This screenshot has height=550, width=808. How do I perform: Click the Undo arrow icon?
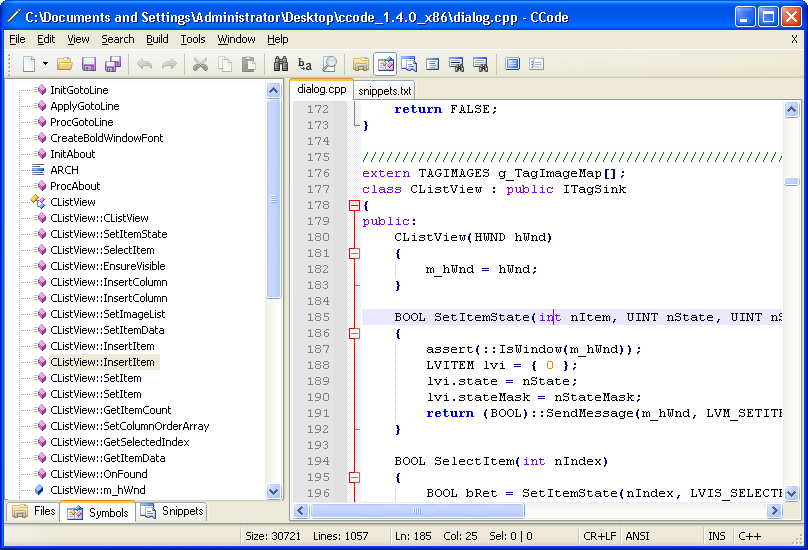145,64
